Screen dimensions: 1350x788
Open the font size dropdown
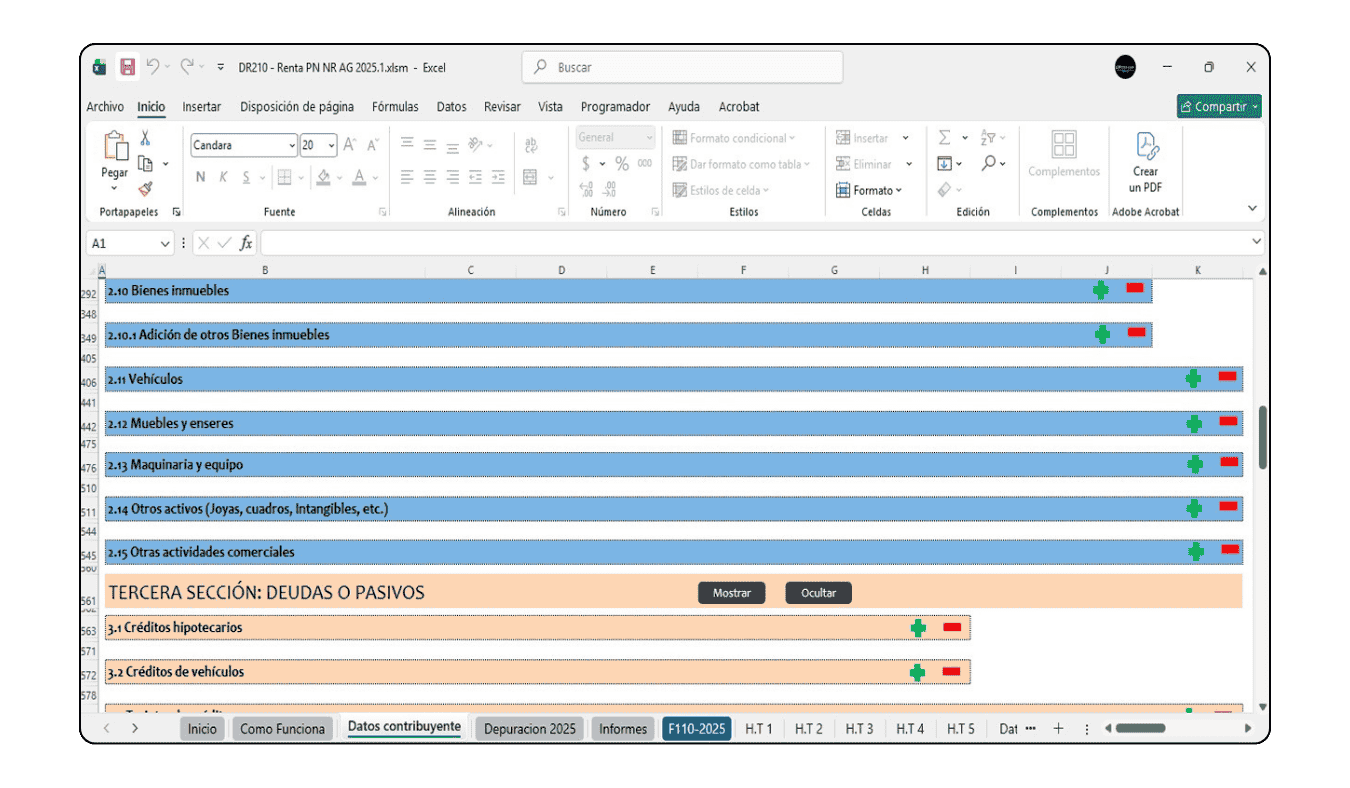point(332,146)
